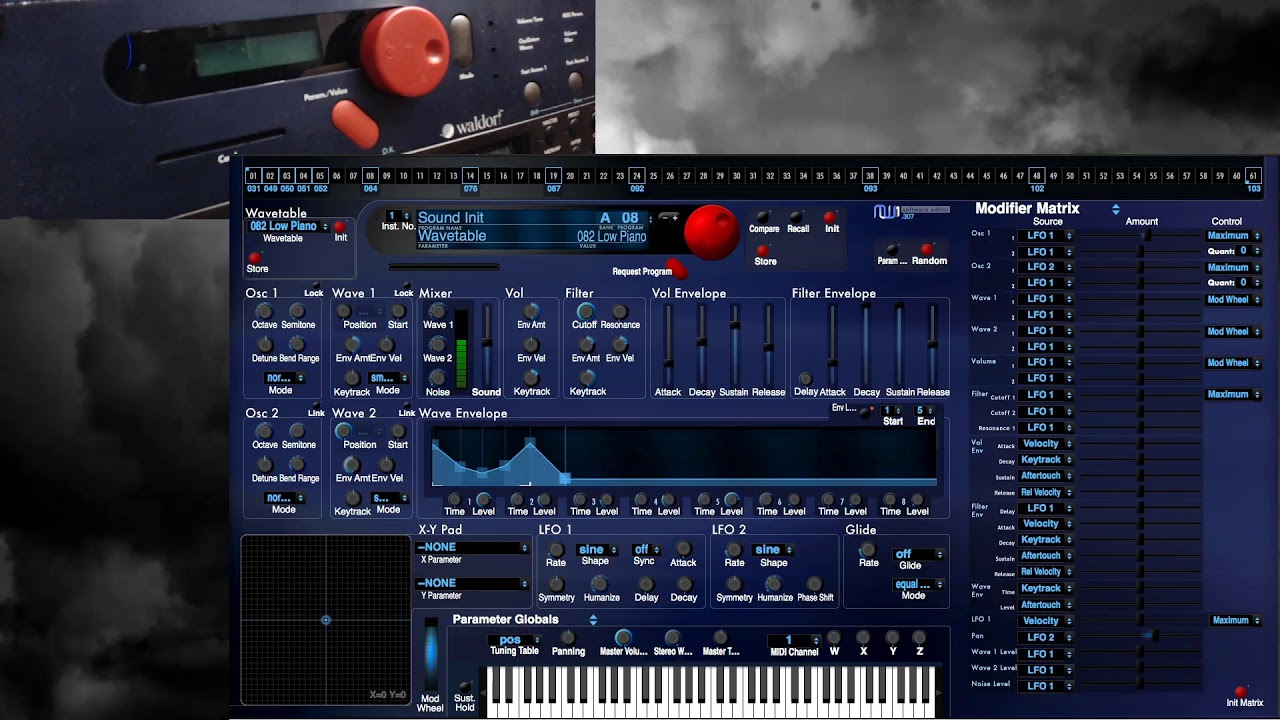Image resolution: width=1280 pixels, height=720 pixels.
Task: Click the Wavetable Store button
Action: point(254,258)
